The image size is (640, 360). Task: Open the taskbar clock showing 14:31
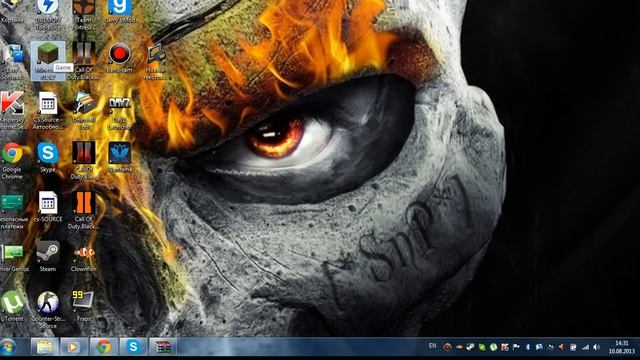(x=622, y=347)
